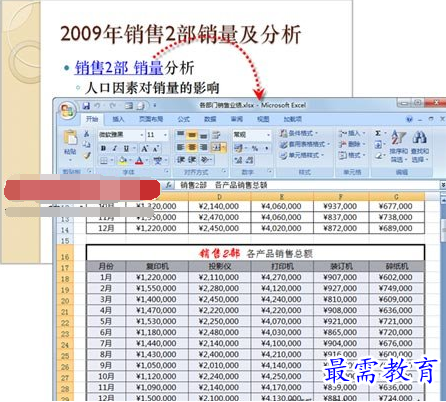Viewport: 446px width, 402px height.
Task: Toggle Bold formatting
Action: point(104,148)
